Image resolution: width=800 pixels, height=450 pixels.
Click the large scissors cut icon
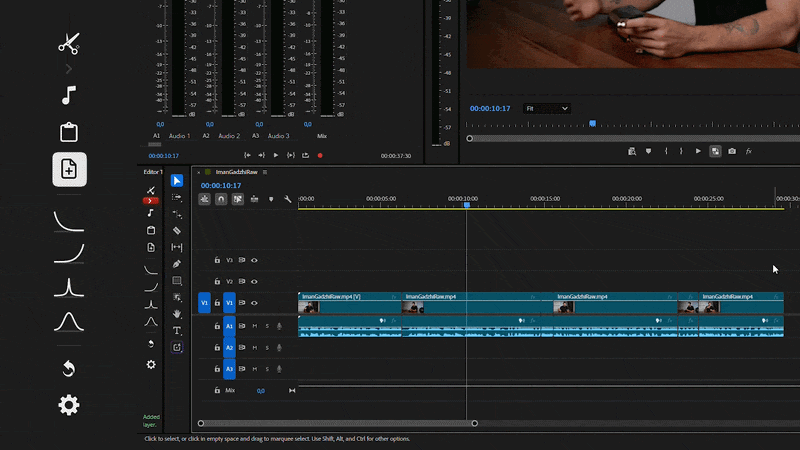click(68, 43)
